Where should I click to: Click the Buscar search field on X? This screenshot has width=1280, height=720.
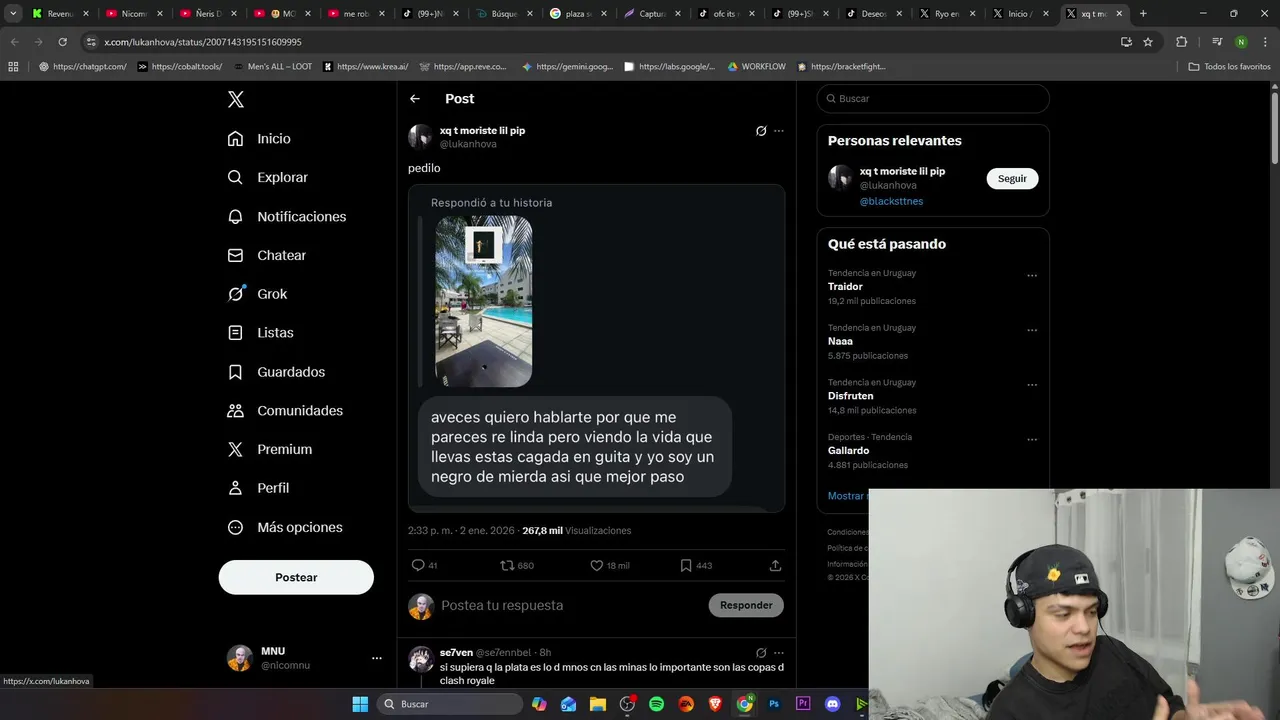point(933,99)
